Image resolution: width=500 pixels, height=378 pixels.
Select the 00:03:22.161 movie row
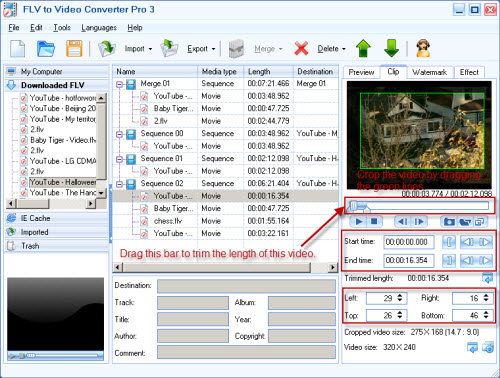click(x=225, y=234)
